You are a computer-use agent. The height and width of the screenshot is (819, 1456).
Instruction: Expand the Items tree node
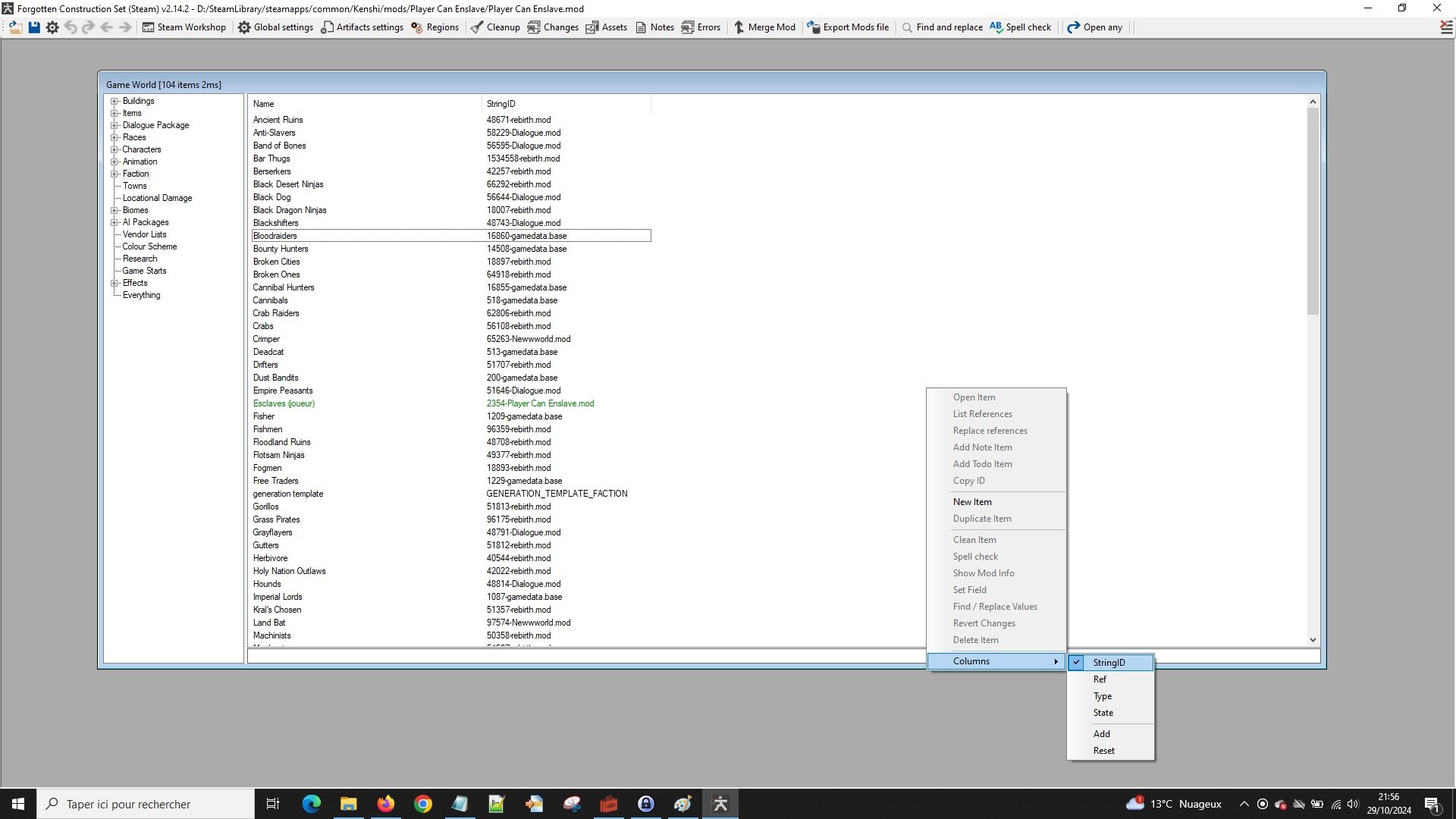pos(115,113)
